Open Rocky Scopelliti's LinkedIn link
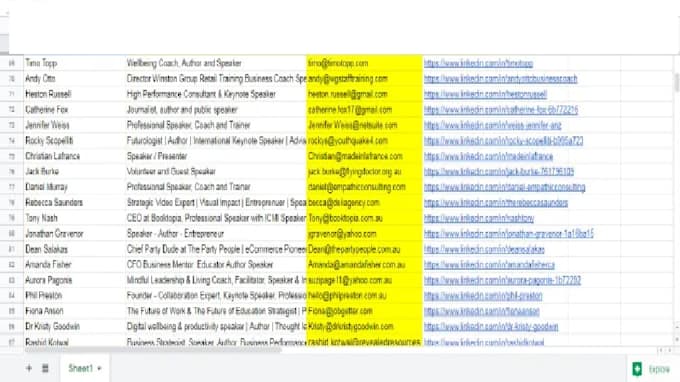 coord(503,141)
